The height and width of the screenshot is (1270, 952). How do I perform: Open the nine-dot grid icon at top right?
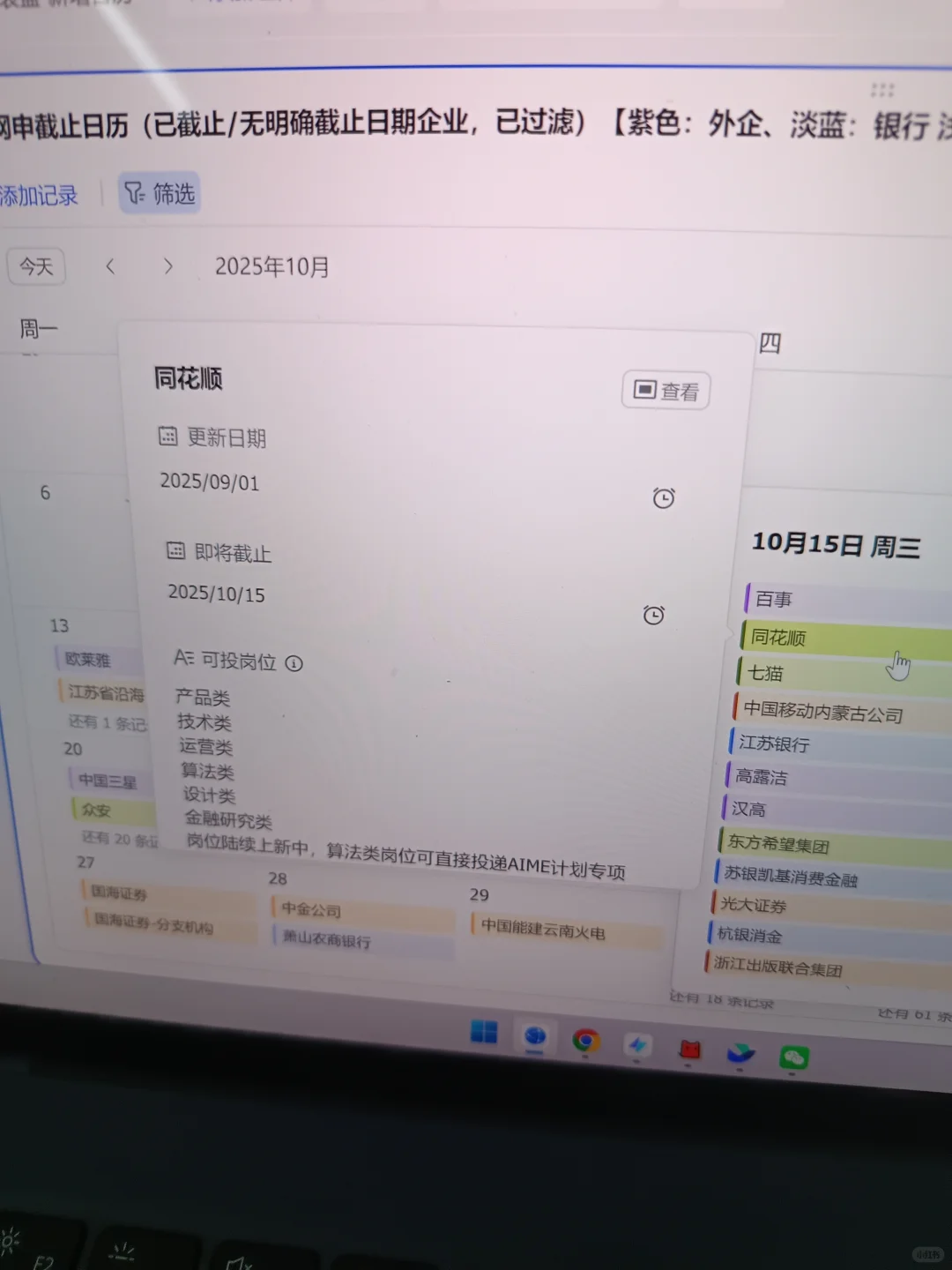coord(881,88)
